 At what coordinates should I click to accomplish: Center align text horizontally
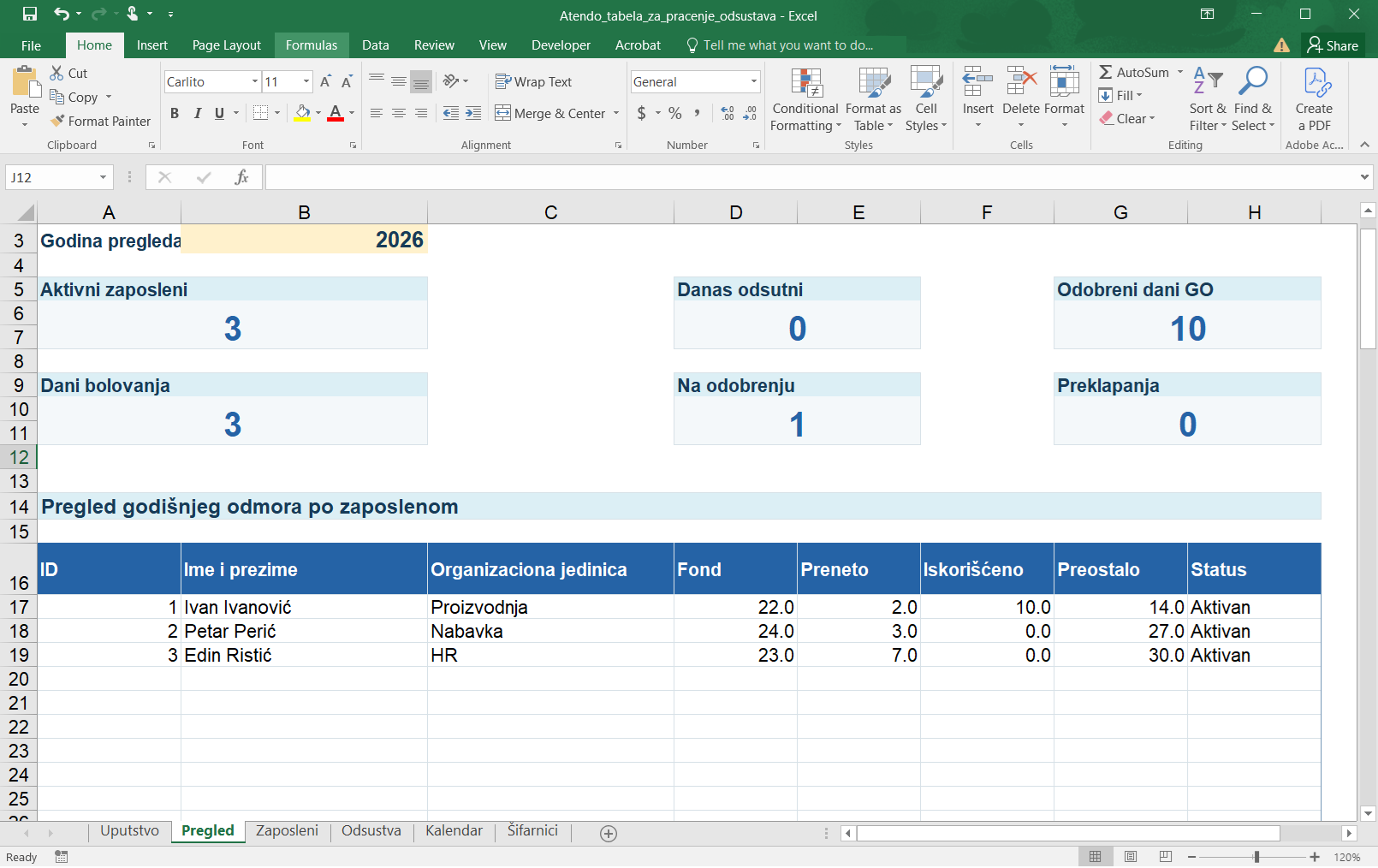pos(399,113)
